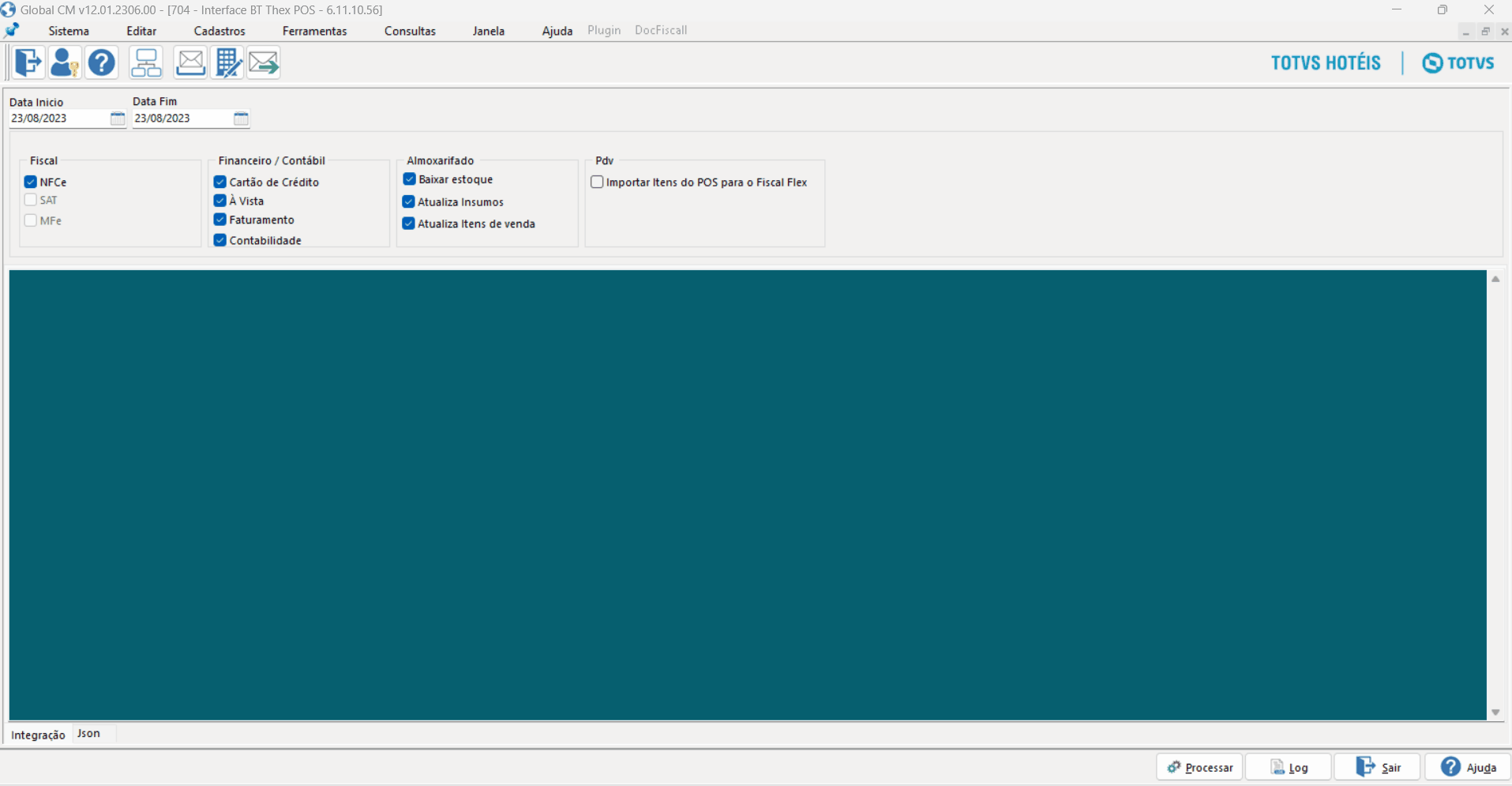Open calendar picker for Data Inicio
This screenshot has height=786, width=1512.
tap(118, 118)
